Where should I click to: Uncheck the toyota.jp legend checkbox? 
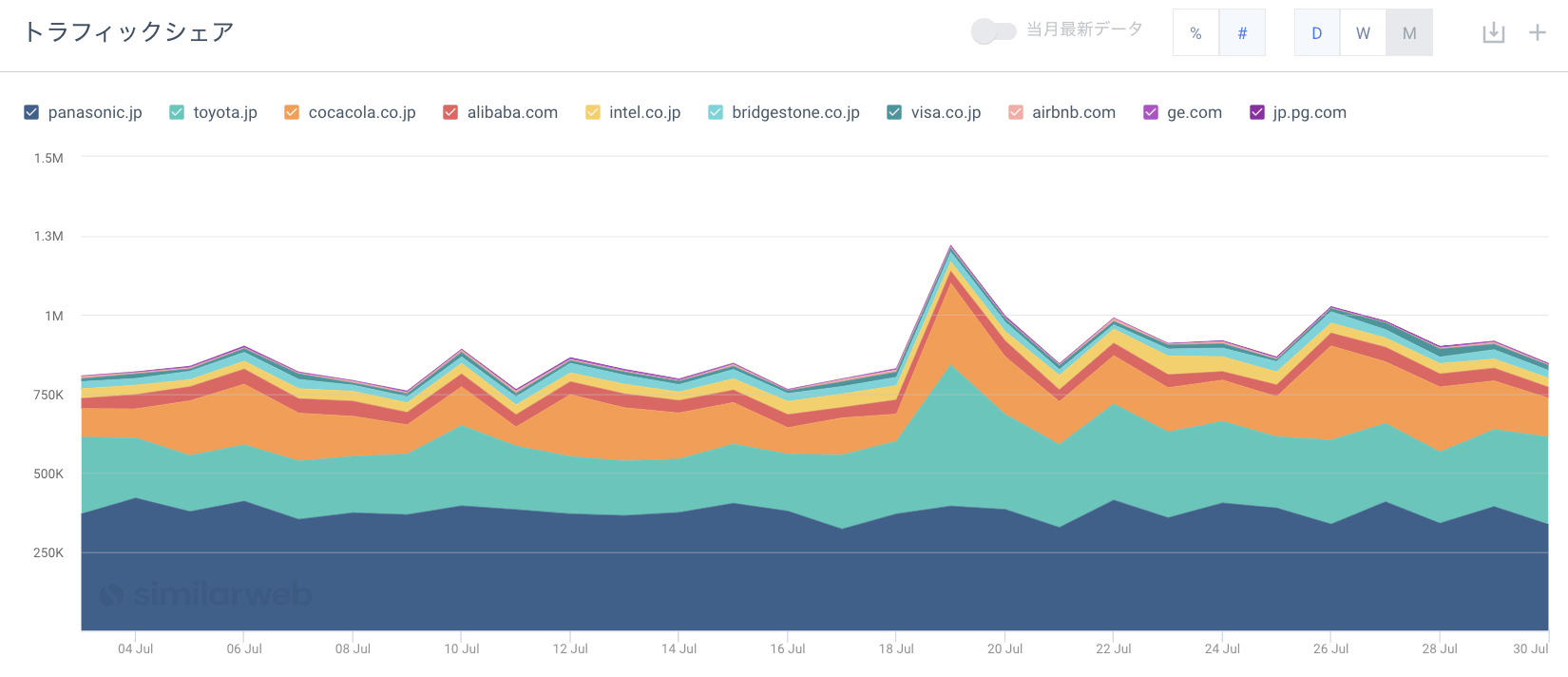177,112
